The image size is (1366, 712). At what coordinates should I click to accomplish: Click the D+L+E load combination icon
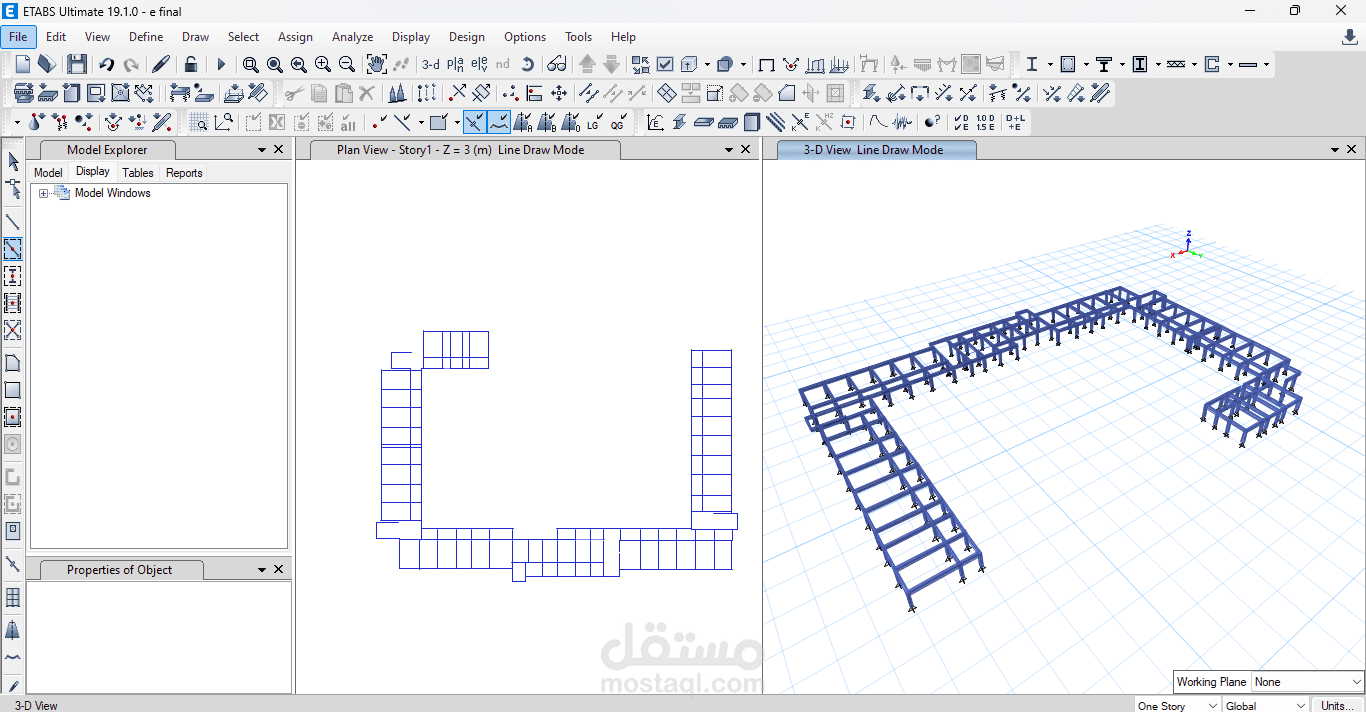[x=1014, y=122]
